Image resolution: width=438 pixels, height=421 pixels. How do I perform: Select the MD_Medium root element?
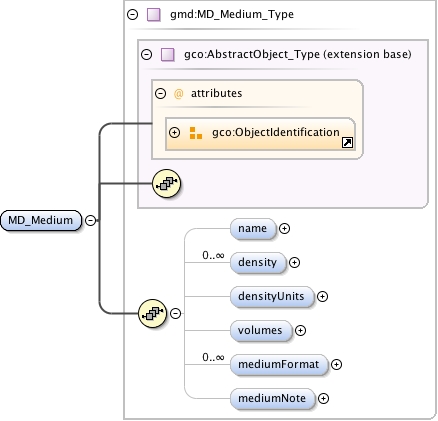41,220
